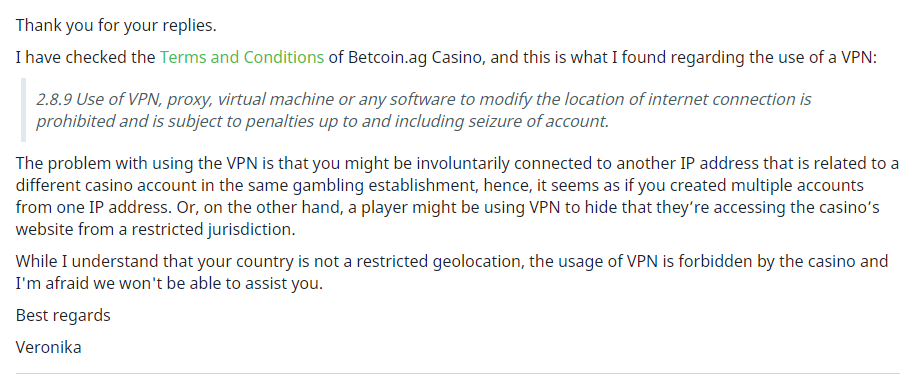
Task: Click the grey blockquote bar beside the quote
Action: pos(23,110)
